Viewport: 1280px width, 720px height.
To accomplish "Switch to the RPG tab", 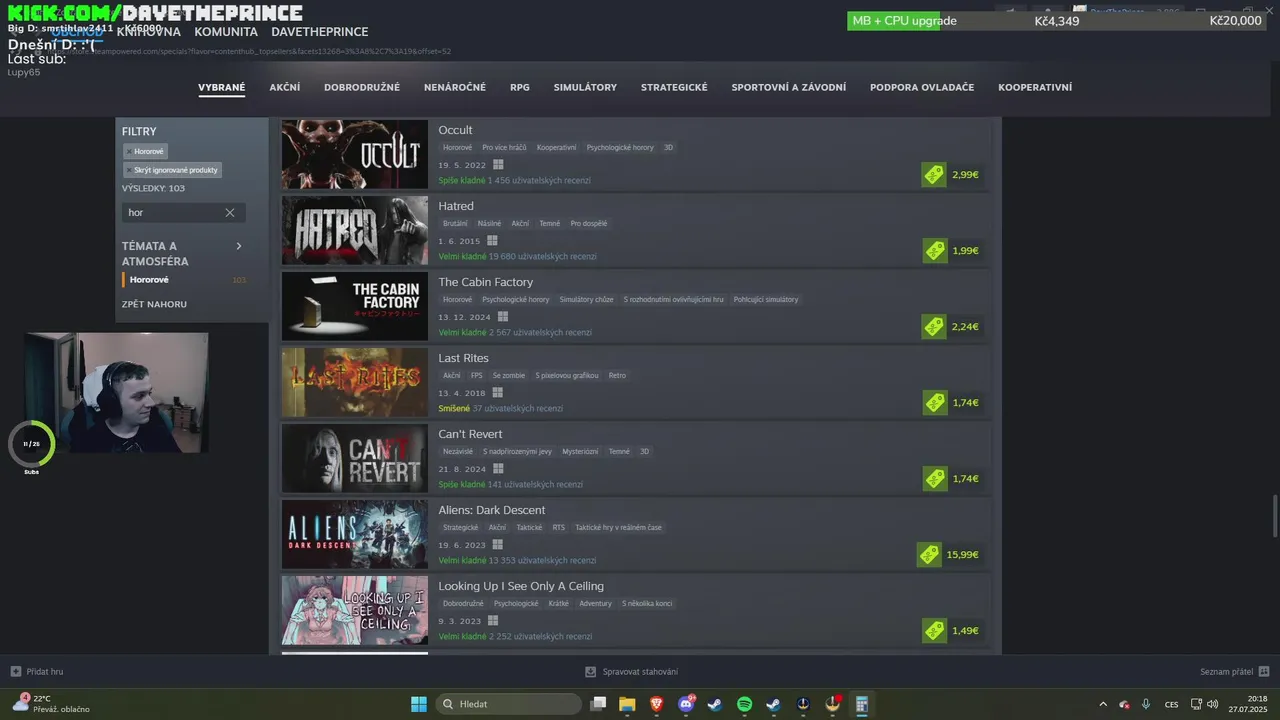I will click(520, 87).
